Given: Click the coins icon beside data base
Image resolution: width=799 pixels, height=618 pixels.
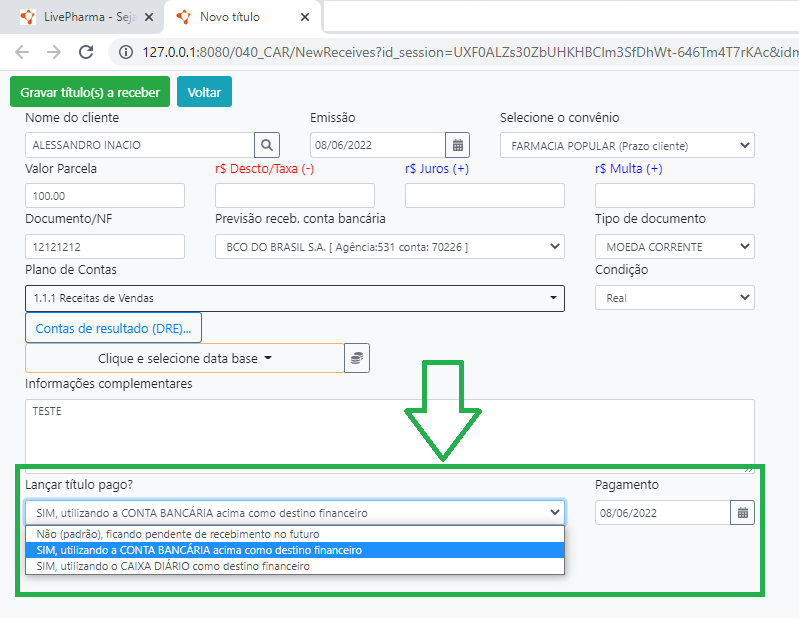Looking at the screenshot, I should [357, 358].
